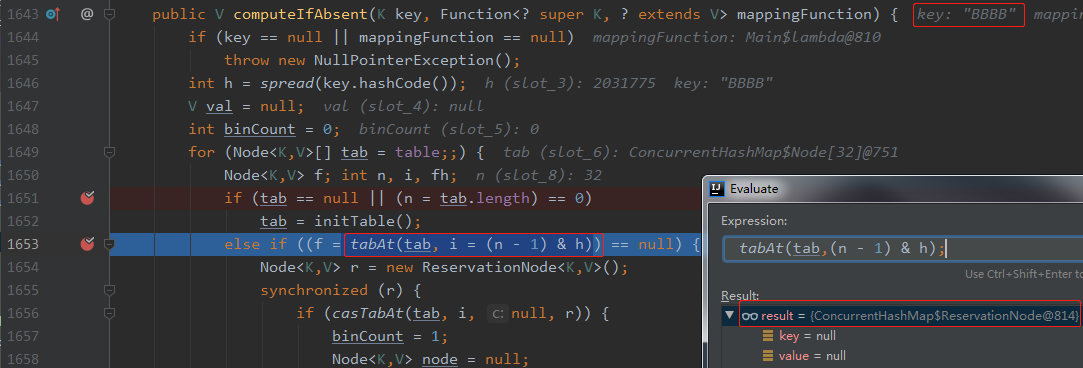
Task: Collapse the for loop fold on line 1649
Action: [109, 152]
